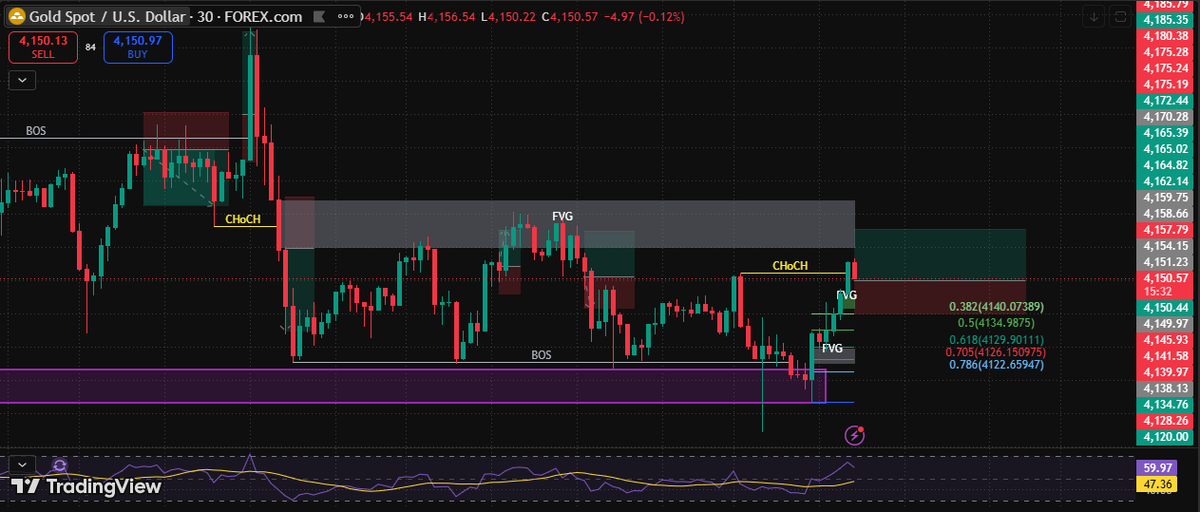Screen dimensions: 1200x512
Task: Select the CHoCH label near the latest candles
Action: (x=790, y=266)
